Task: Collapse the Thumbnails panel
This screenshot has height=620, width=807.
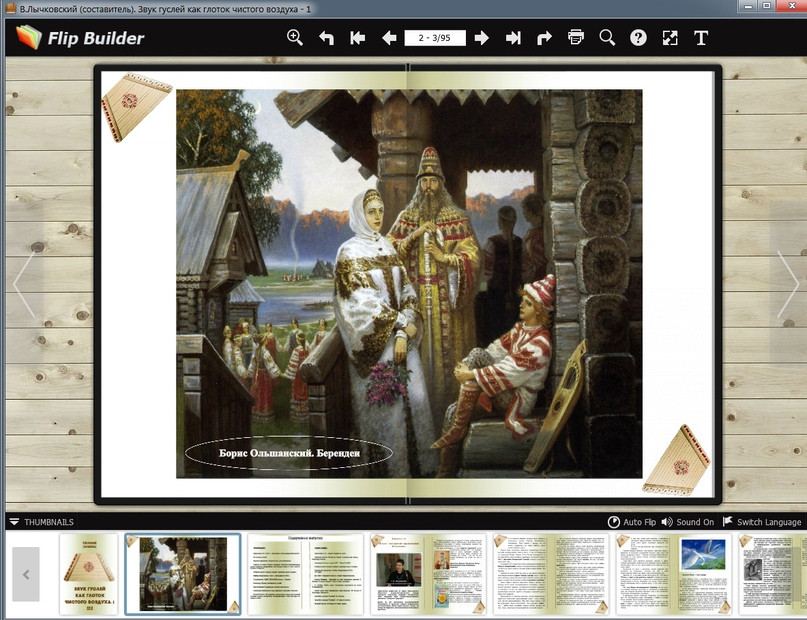Action: (x=14, y=522)
